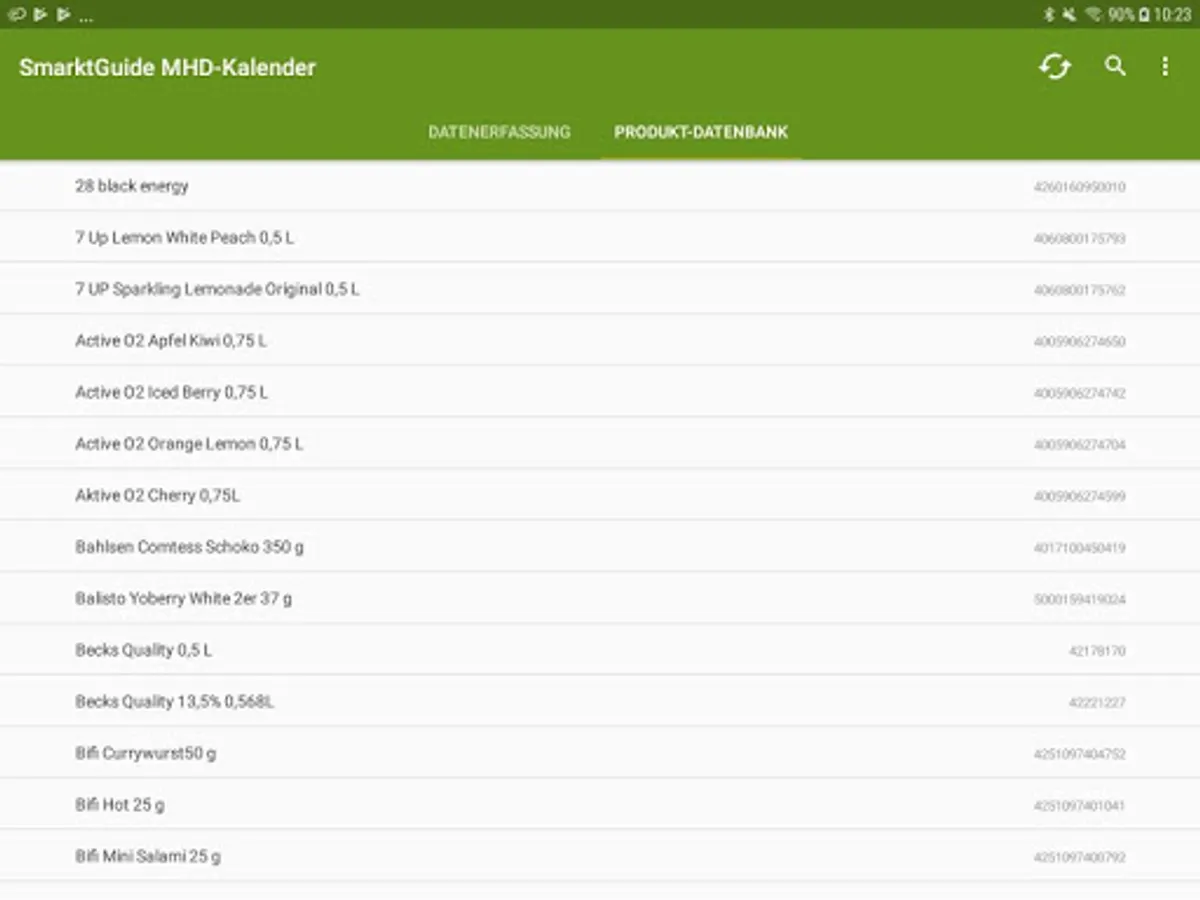Open 7 UP Sparkling Lemonade Original 0,5 L
The width and height of the screenshot is (1200, 900).
tap(600, 289)
